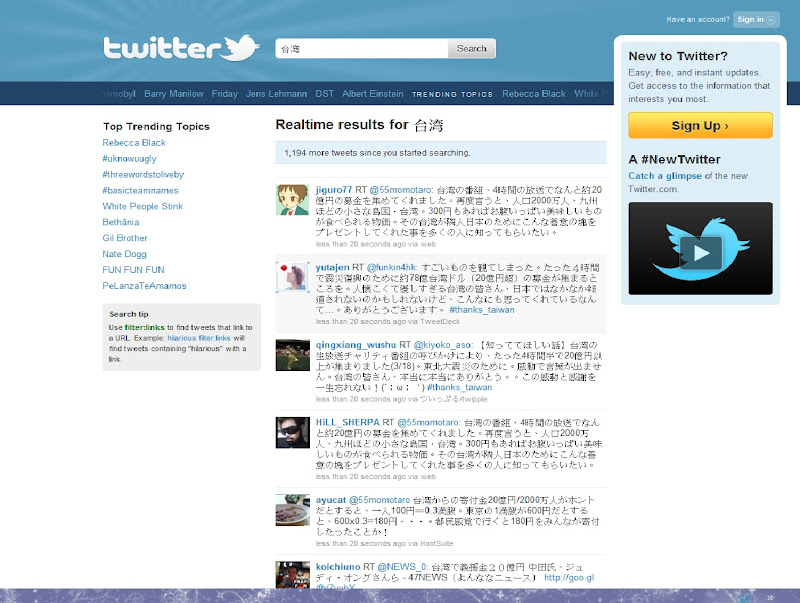
Task: Open White People Stink trending topic
Action: coord(142,206)
